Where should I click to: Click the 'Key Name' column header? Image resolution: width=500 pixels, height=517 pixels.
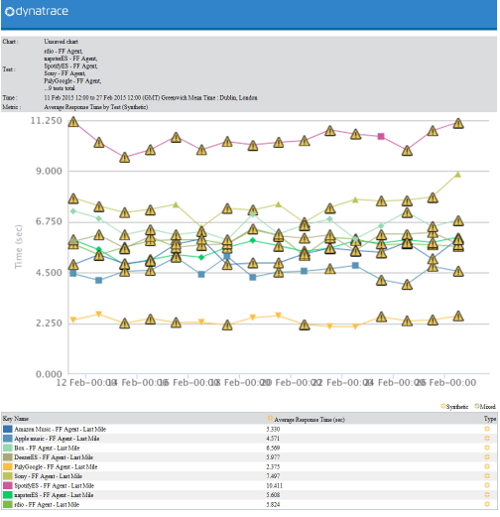pyautogui.click(x=16, y=418)
